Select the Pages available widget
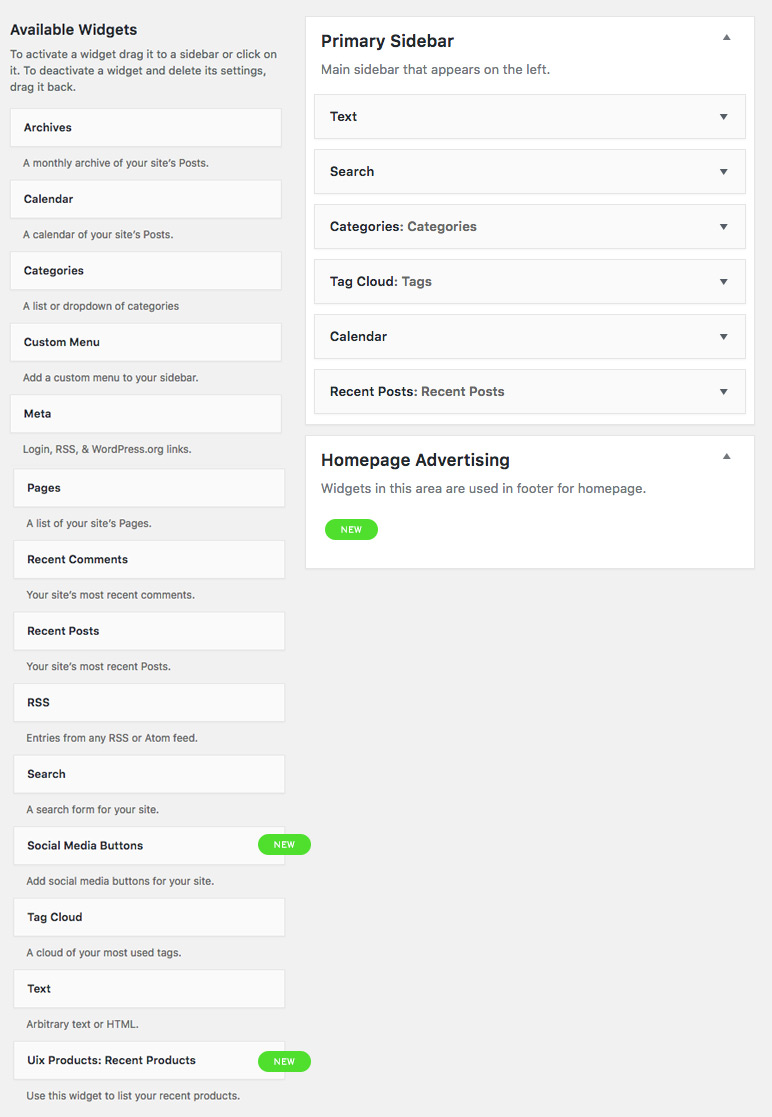 tap(148, 488)
